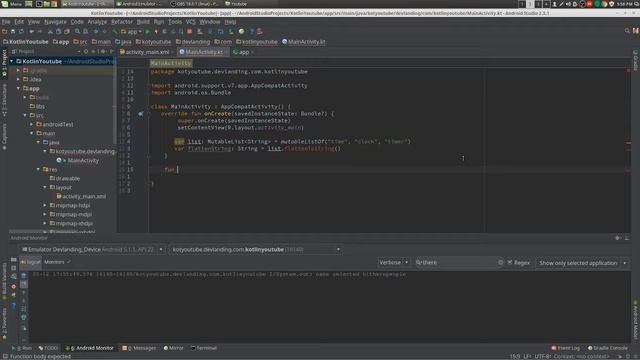
Task: Collapse the layout folder
Action: 45,187
